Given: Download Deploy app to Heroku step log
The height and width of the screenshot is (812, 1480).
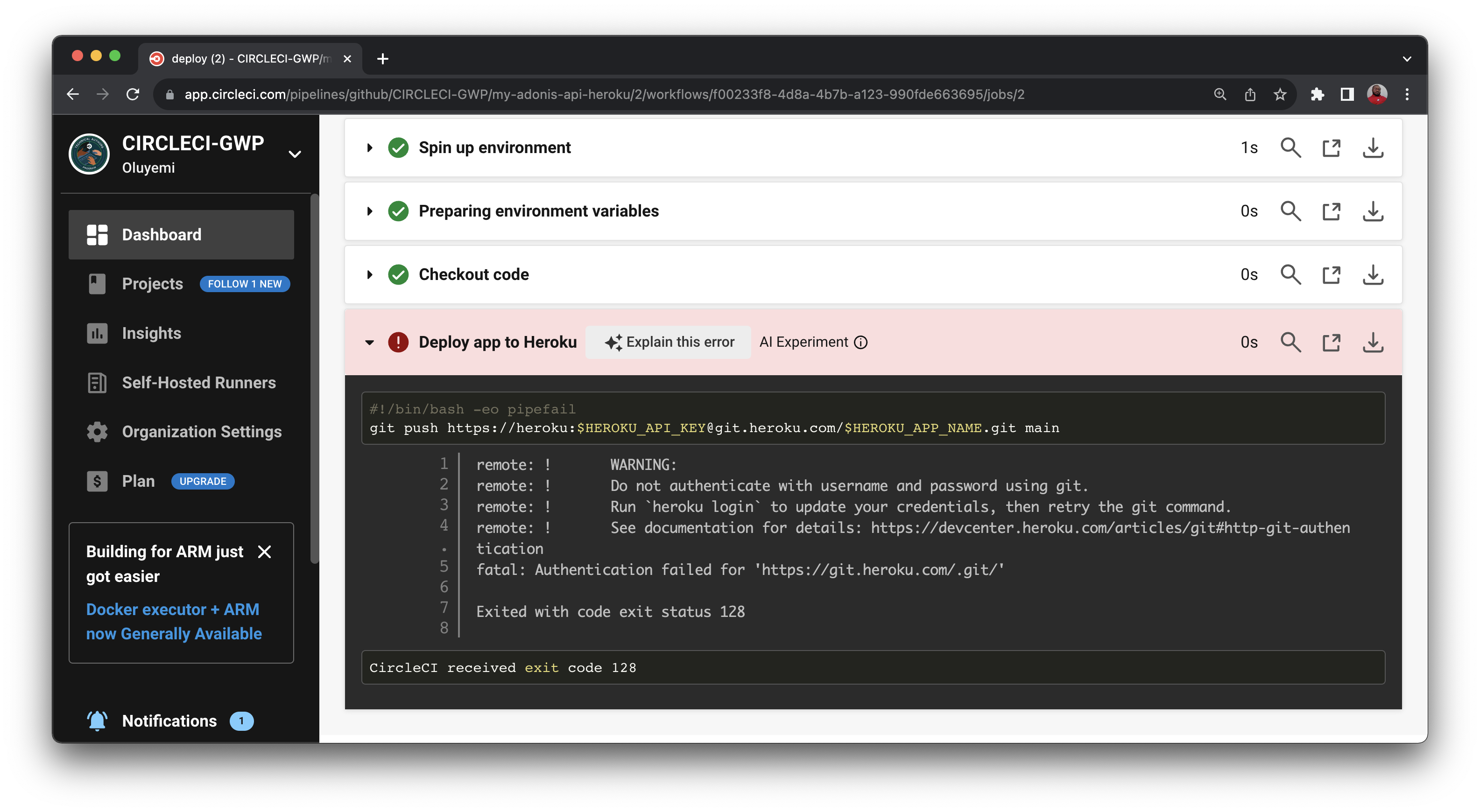Looking at the screenshot, I should click(1373, 342).
